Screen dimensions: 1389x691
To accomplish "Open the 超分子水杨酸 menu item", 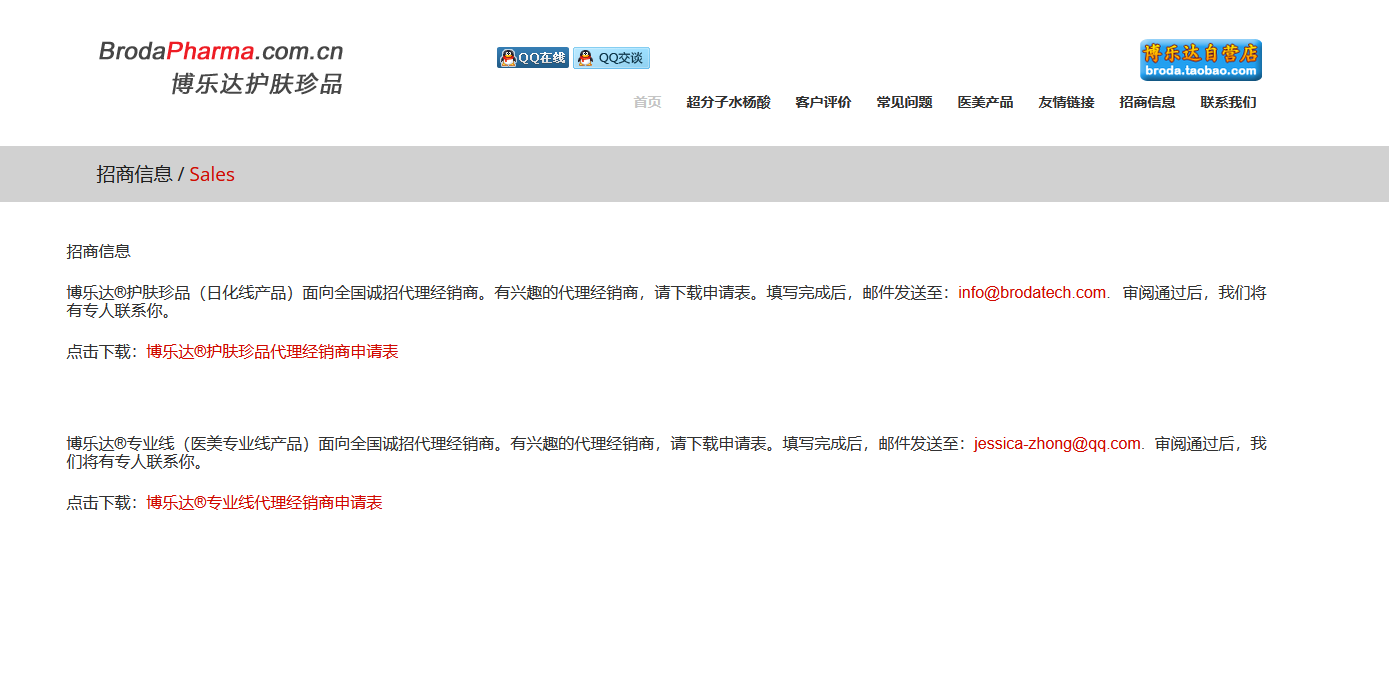I will click(728, 102).
